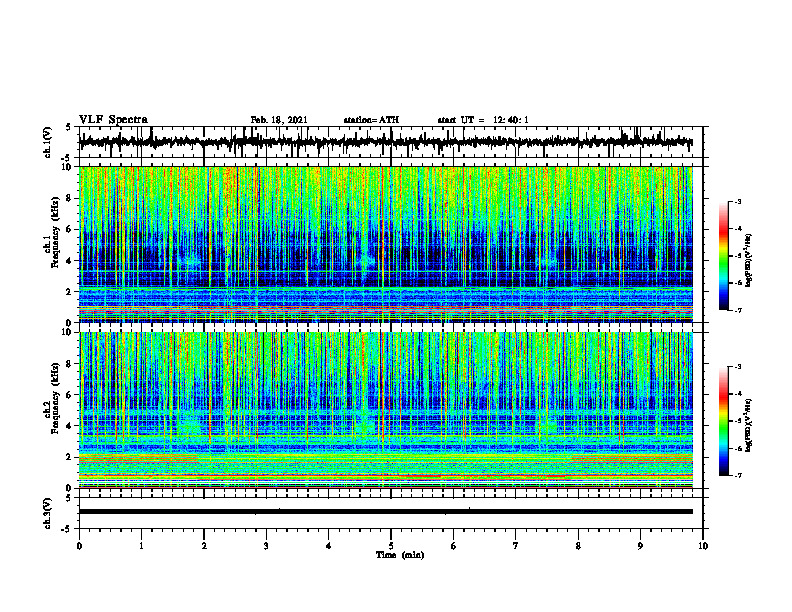Click the "ch.1(V)" axis label
792x612 pixels.
pyautogui.click(x=48, y=142)
